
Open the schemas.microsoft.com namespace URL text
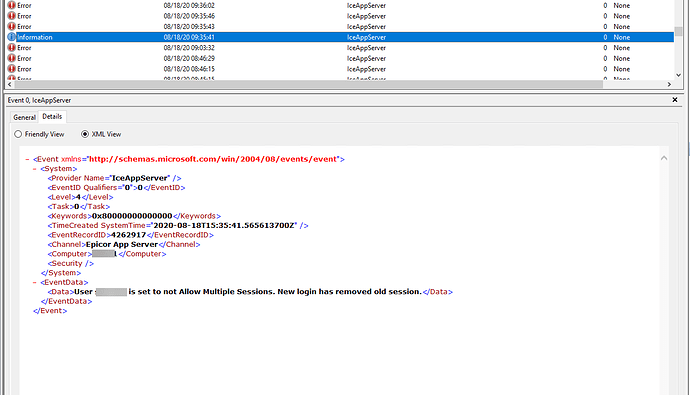(213, 159)
